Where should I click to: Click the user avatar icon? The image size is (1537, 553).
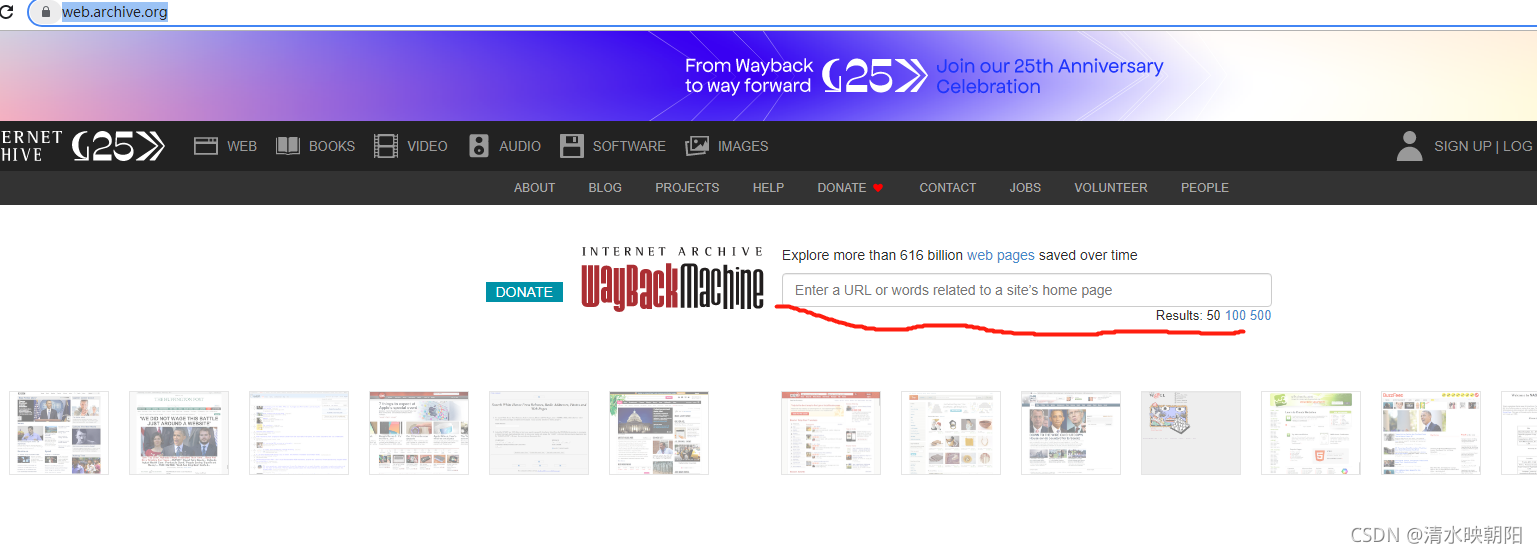click(1410, 146)
